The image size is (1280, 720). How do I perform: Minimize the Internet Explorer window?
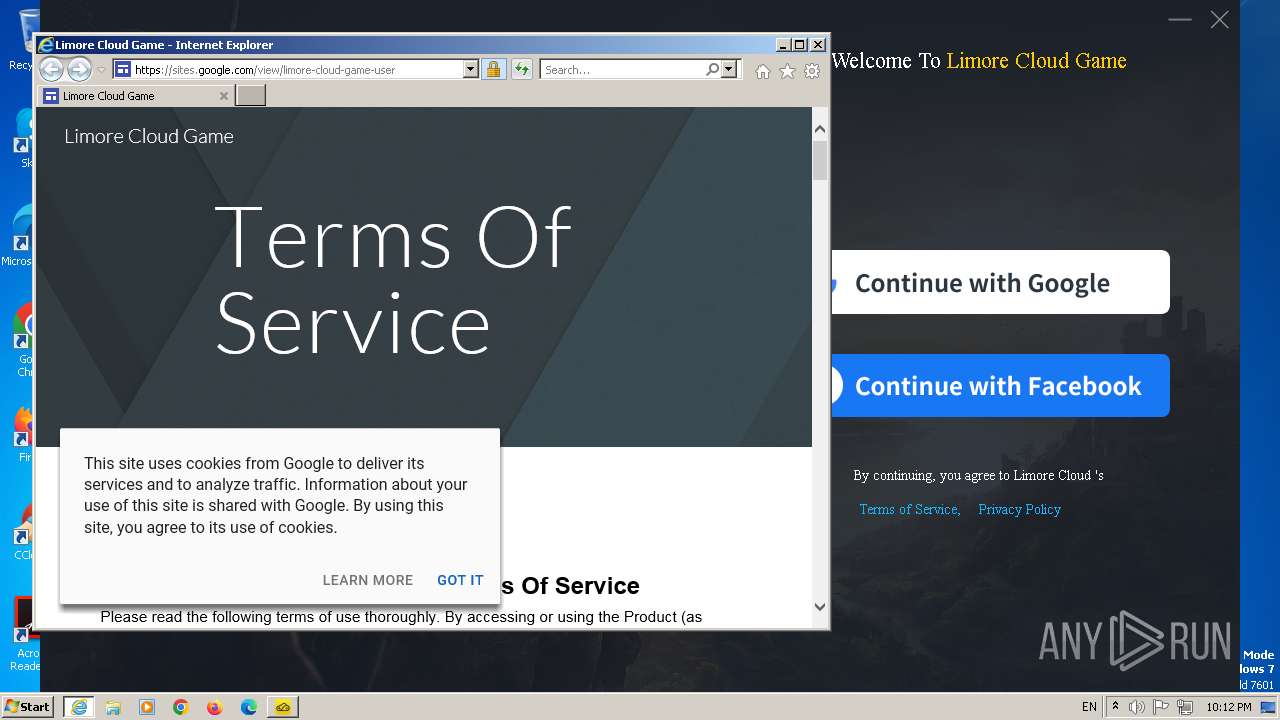[x=782, y=45]
